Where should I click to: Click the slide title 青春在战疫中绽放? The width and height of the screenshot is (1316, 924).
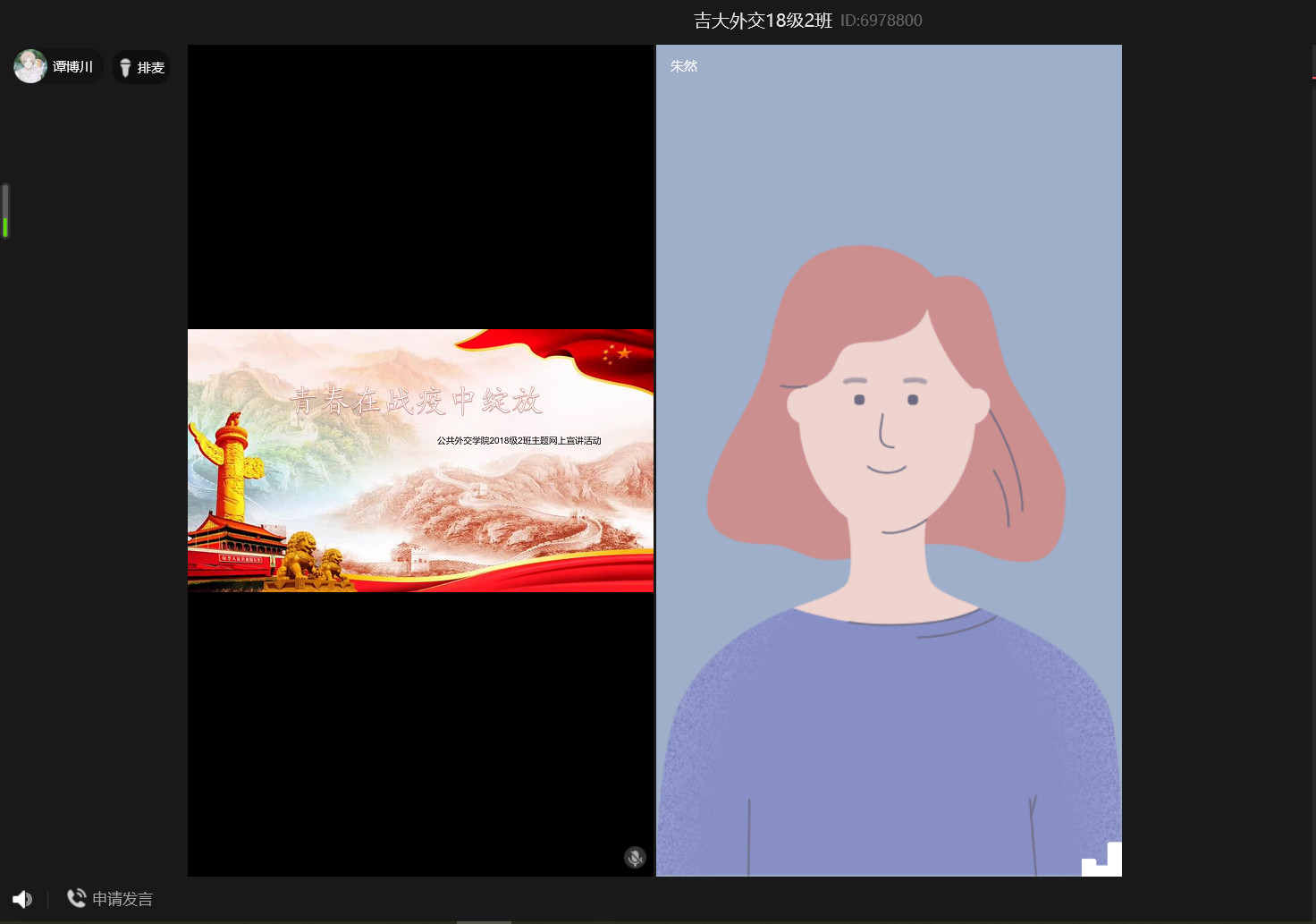[417, 401]
